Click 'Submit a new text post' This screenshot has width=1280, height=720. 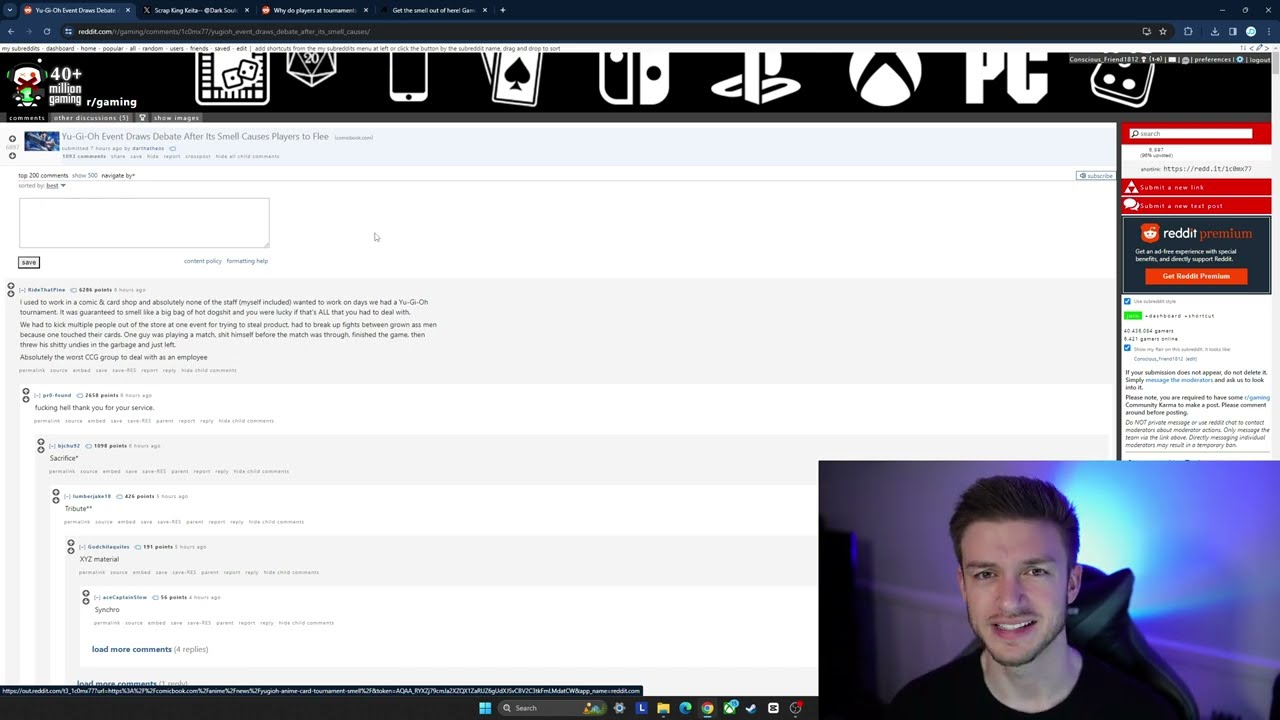coord(1196,205)
